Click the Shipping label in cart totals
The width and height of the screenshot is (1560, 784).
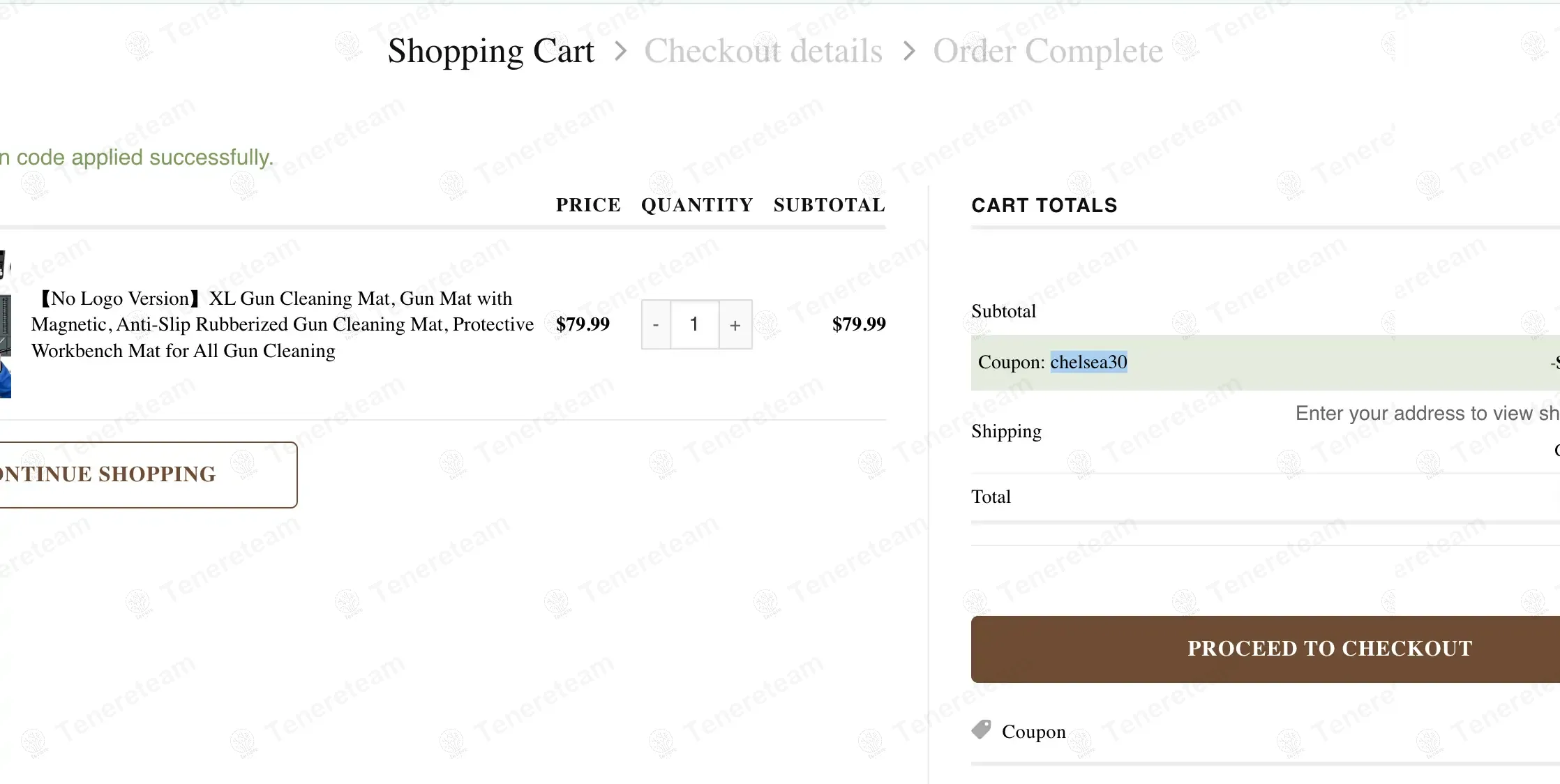(x=1007, y=432)
